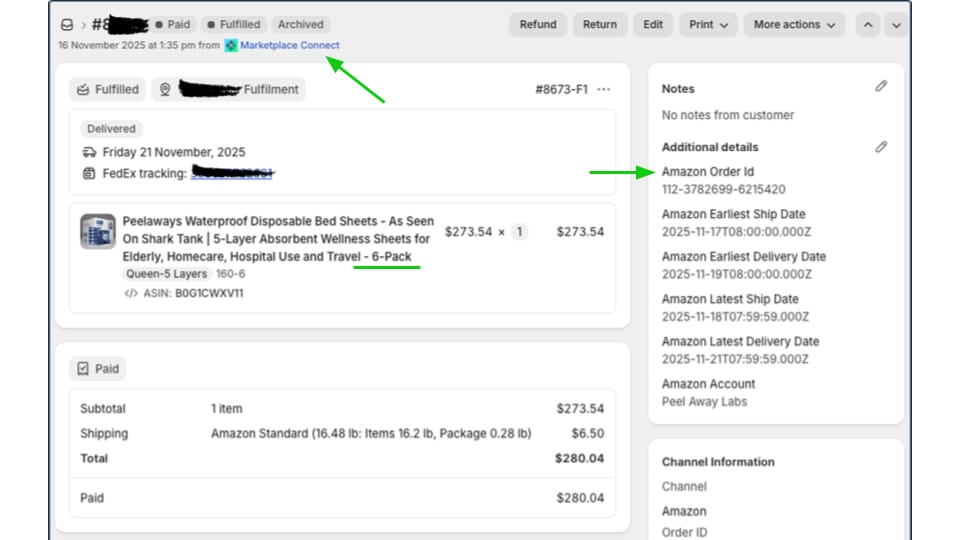Select the Friday 21 November, 2025 delivery date
This screenshot has height=540, width=960.
174,152
